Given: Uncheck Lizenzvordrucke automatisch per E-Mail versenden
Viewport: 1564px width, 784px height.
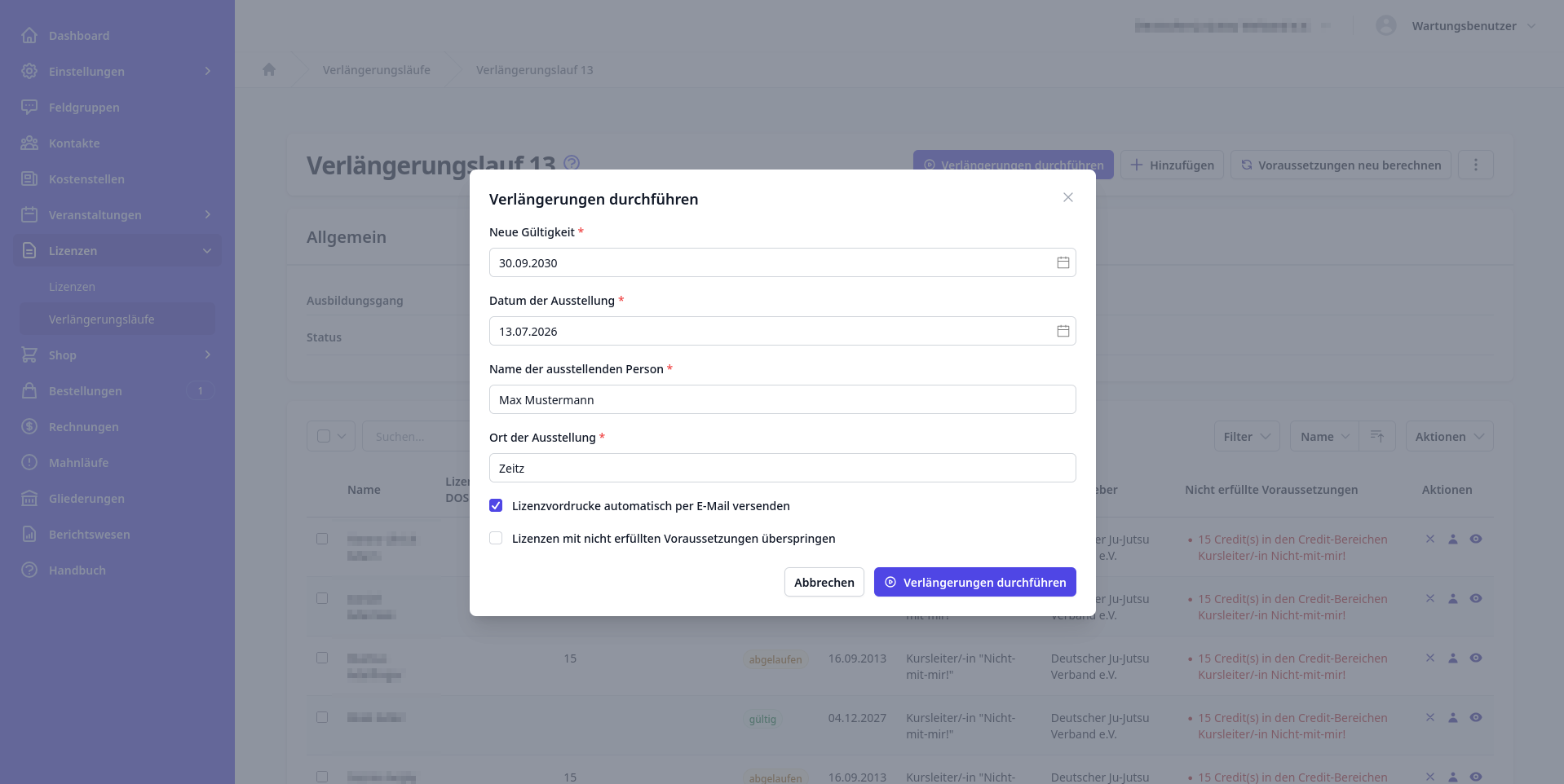Looking at the screenshot, I should [x=496, y=505].
